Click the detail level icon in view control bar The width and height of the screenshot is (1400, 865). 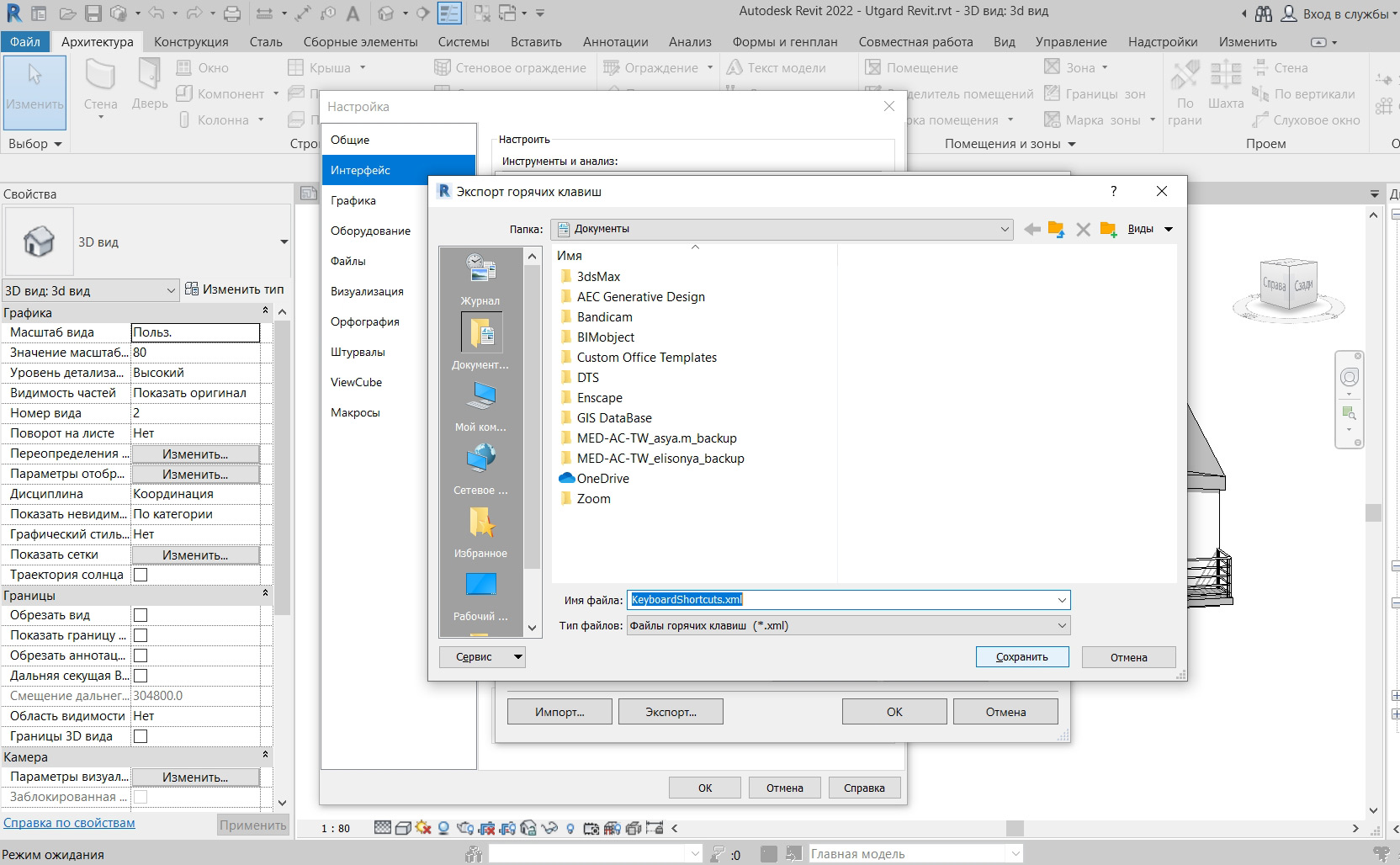[383, 828]
